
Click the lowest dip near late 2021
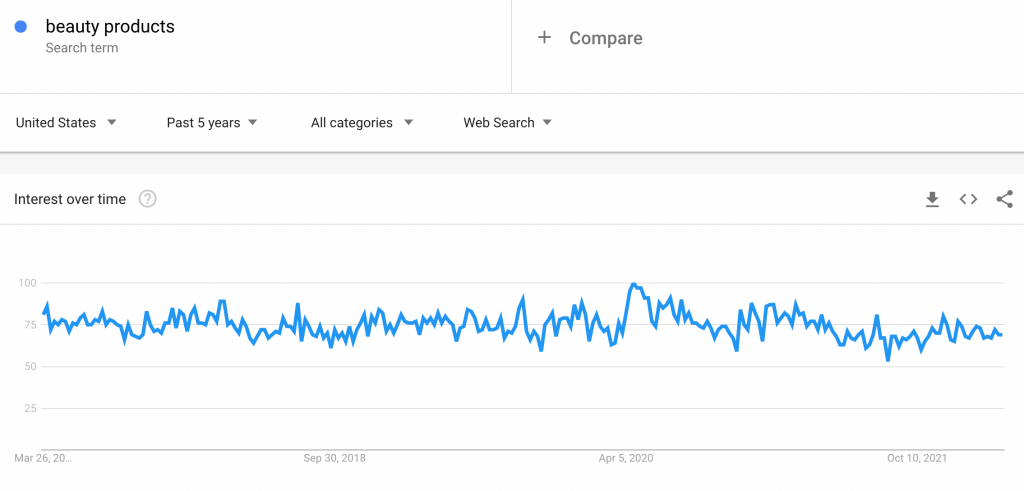coord(888,360)
